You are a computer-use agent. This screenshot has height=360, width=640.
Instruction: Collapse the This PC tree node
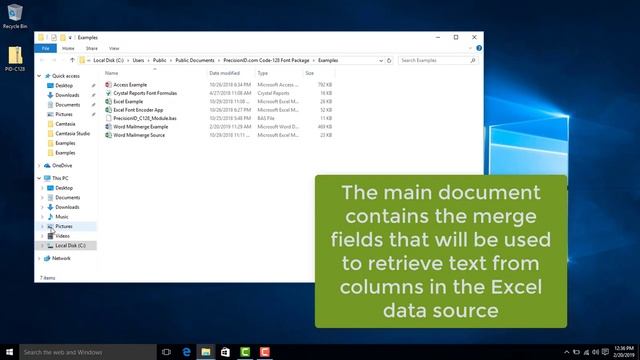point(39,178)
